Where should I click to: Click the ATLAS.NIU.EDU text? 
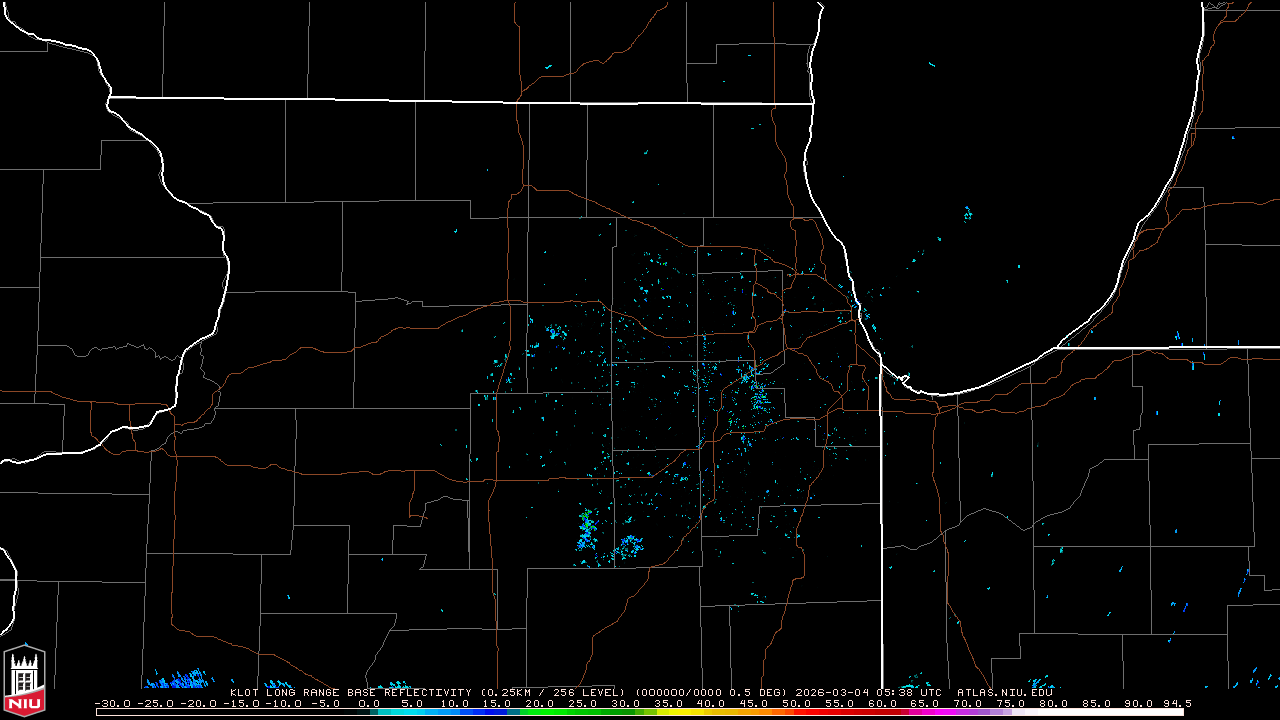(1004, 692)
